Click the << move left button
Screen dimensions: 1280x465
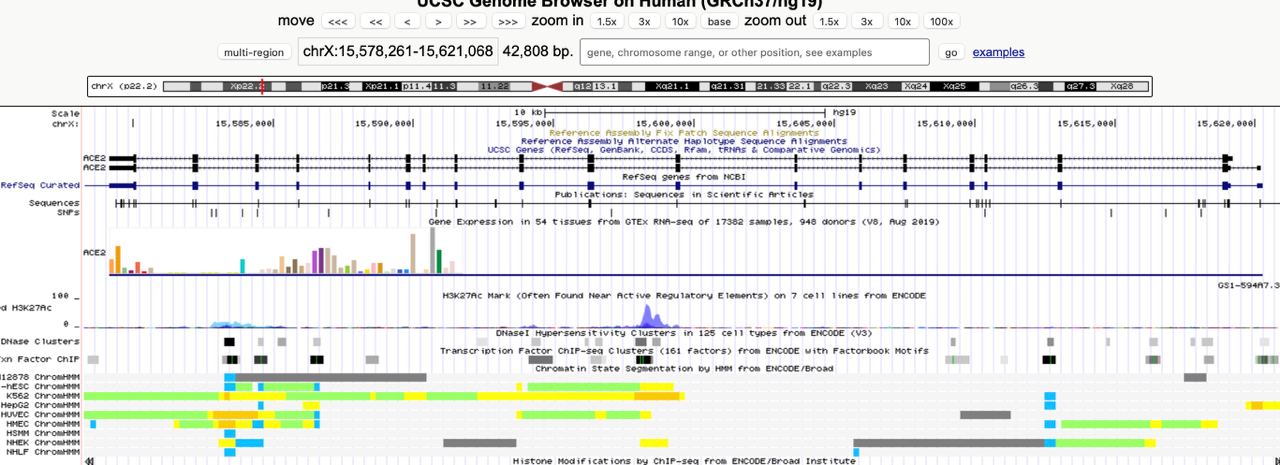375,21
